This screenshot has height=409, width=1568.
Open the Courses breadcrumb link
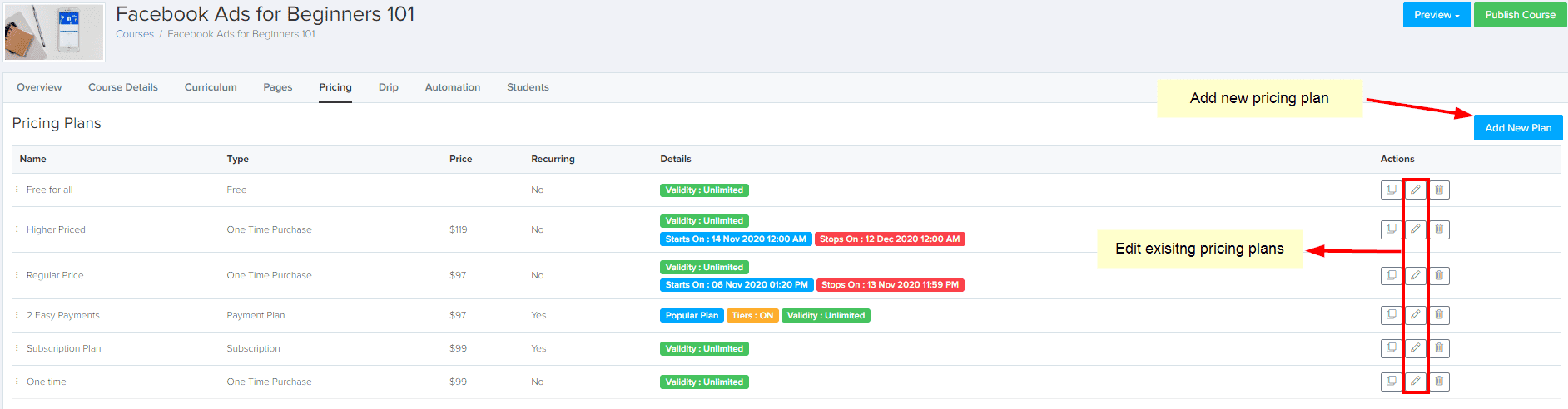point(135,34)
